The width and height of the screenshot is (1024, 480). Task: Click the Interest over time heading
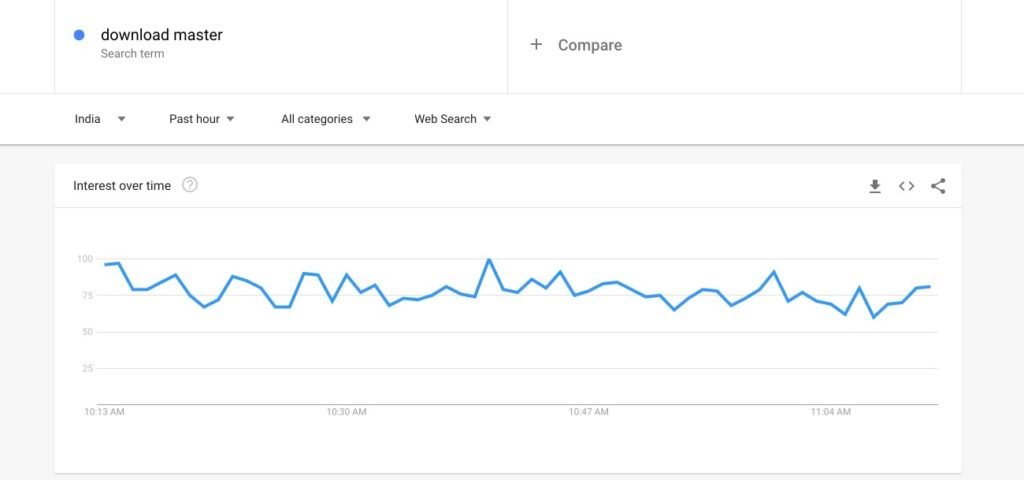coord(122,185)
